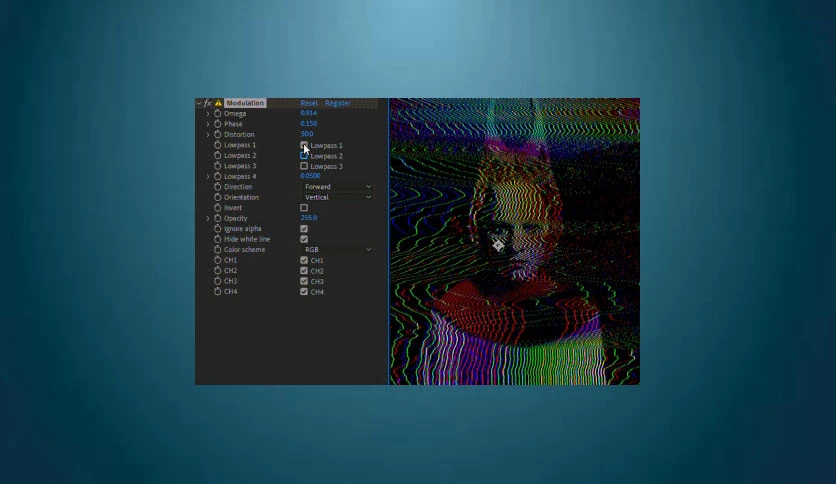Click the Opacity stopwatch icon
This screenshot has width=836, height=484.
[x=218, y=218]
